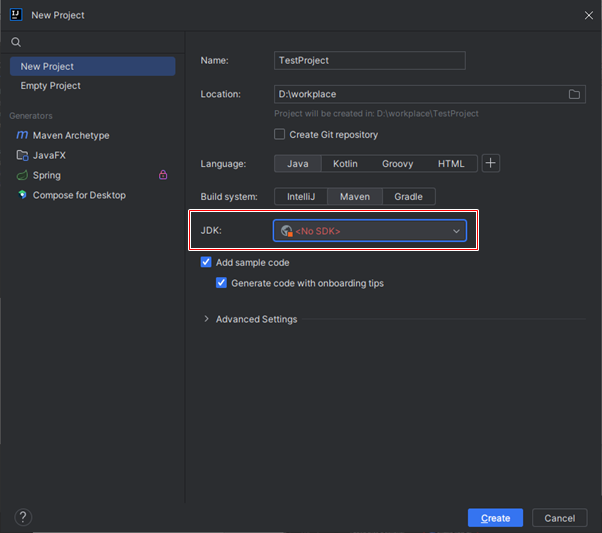Select Empty Project in the sidebar

pyautogui.click(x=93, y=86)
